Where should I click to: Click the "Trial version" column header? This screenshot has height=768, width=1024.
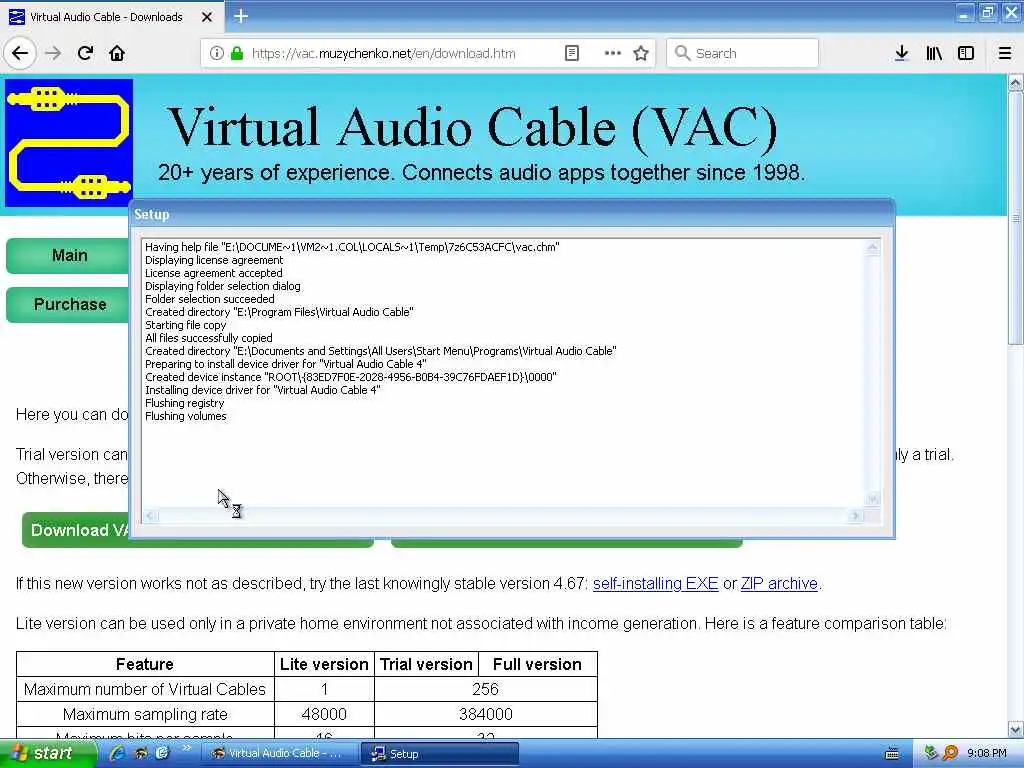click(x=426, y=664)
